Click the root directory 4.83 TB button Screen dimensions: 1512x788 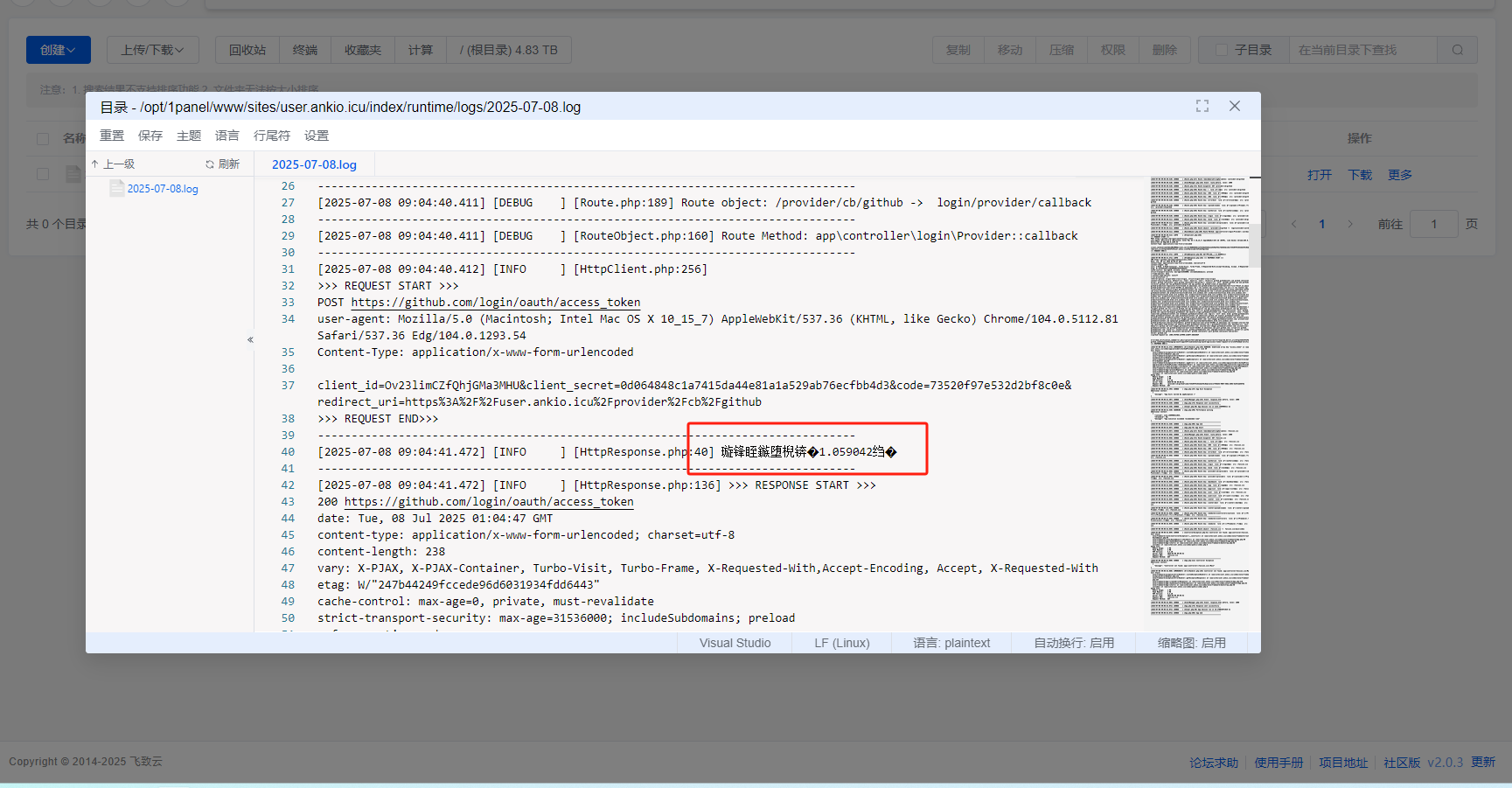[509, 50]
